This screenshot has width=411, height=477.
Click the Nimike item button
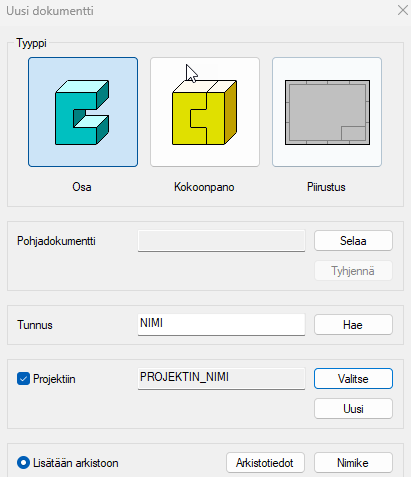pyautogui.click(x=353, y=463)
